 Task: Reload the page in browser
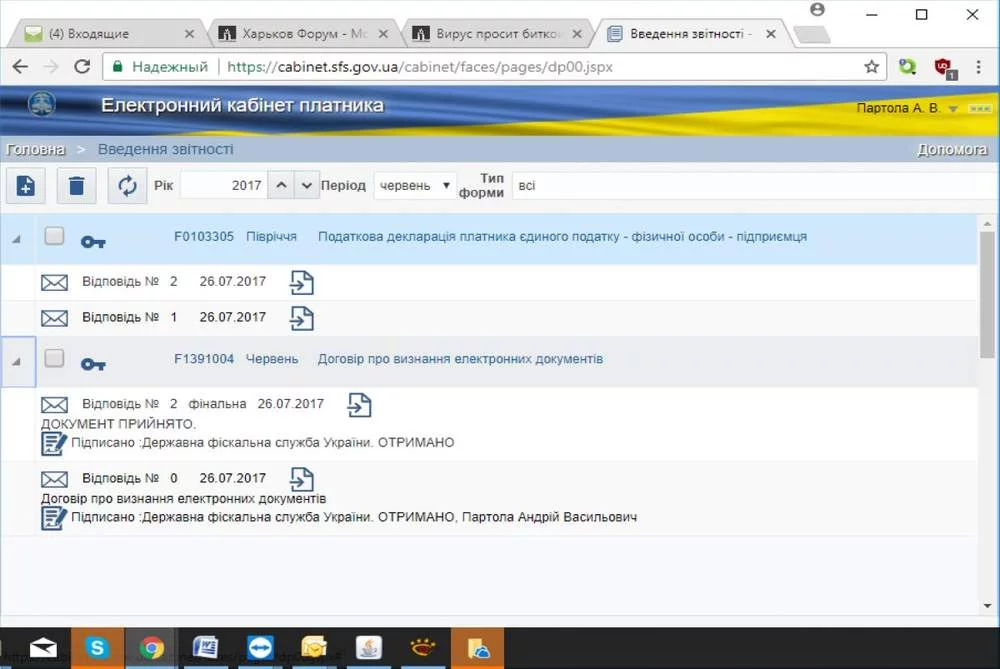(x=82, y=66)
